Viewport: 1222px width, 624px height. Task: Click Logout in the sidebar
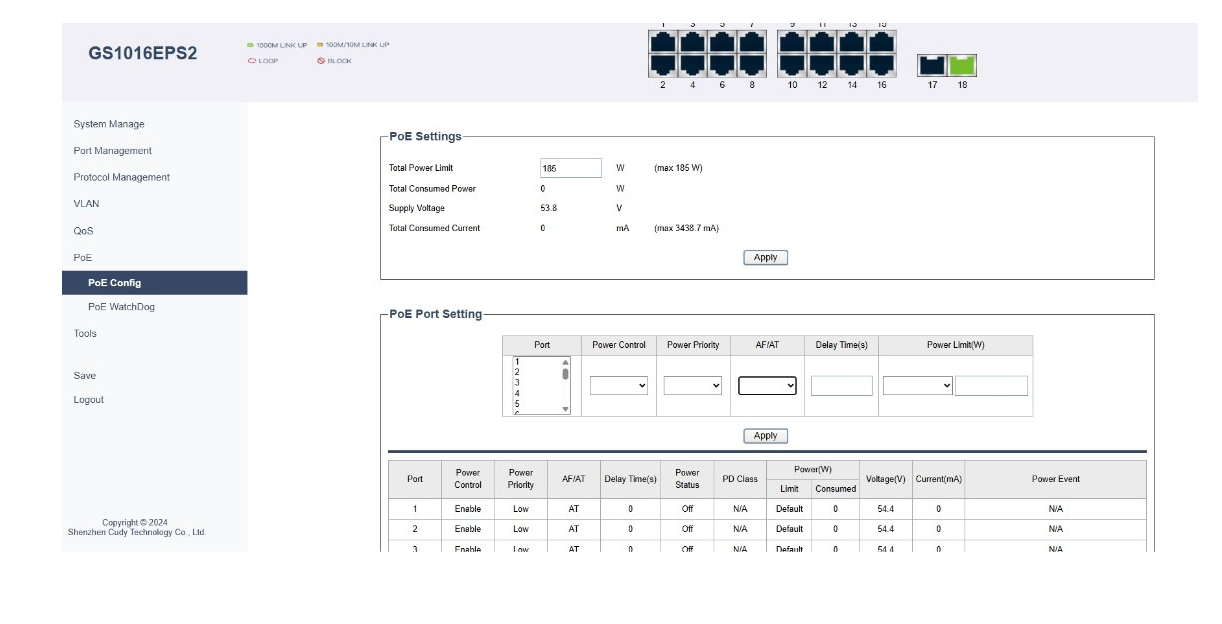tap(88, 400)
